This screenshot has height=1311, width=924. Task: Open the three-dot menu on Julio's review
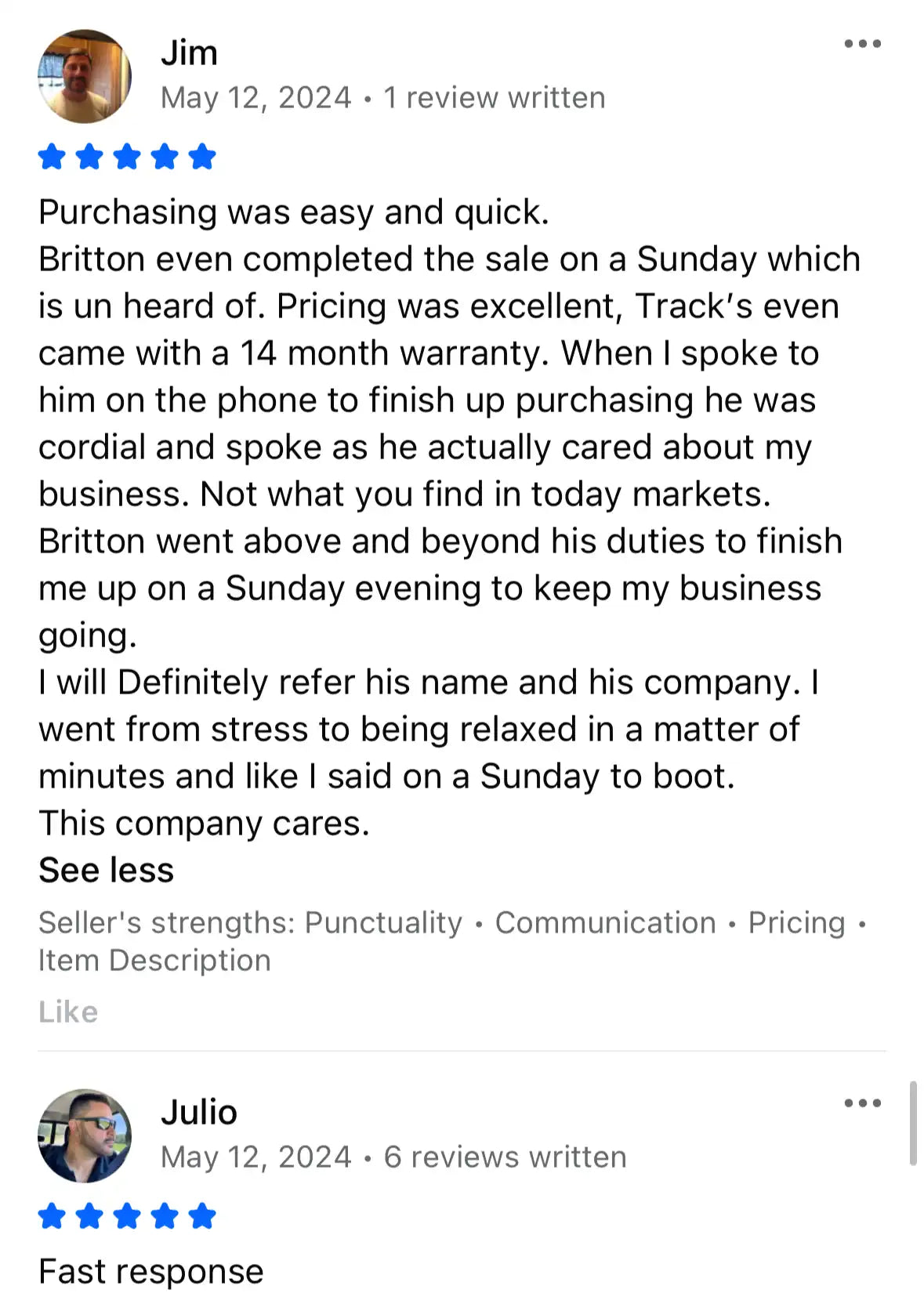coord(862,1103)
